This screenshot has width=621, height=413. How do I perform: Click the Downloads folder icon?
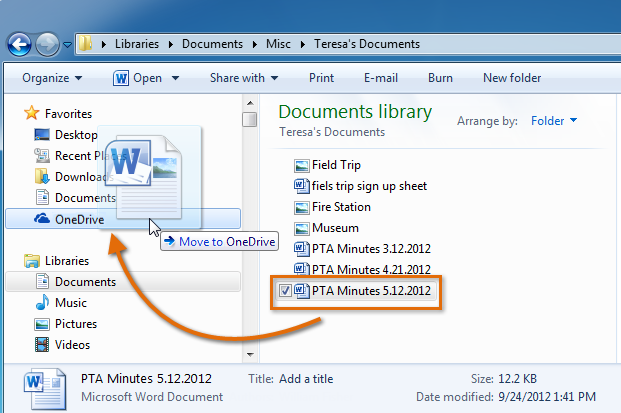pyautogui.click(x=42, y=177)
